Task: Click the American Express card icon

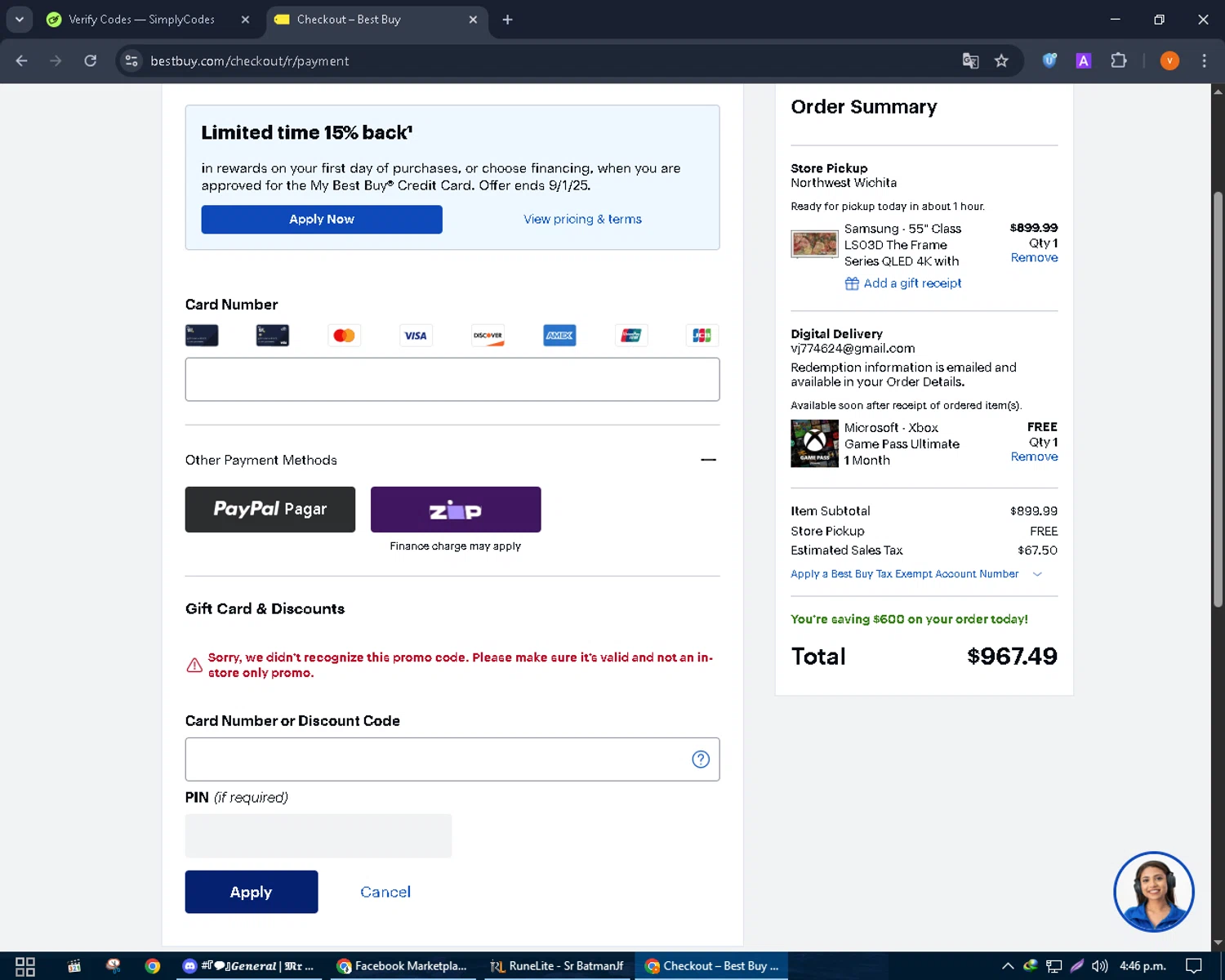Action: click(559, 336)
